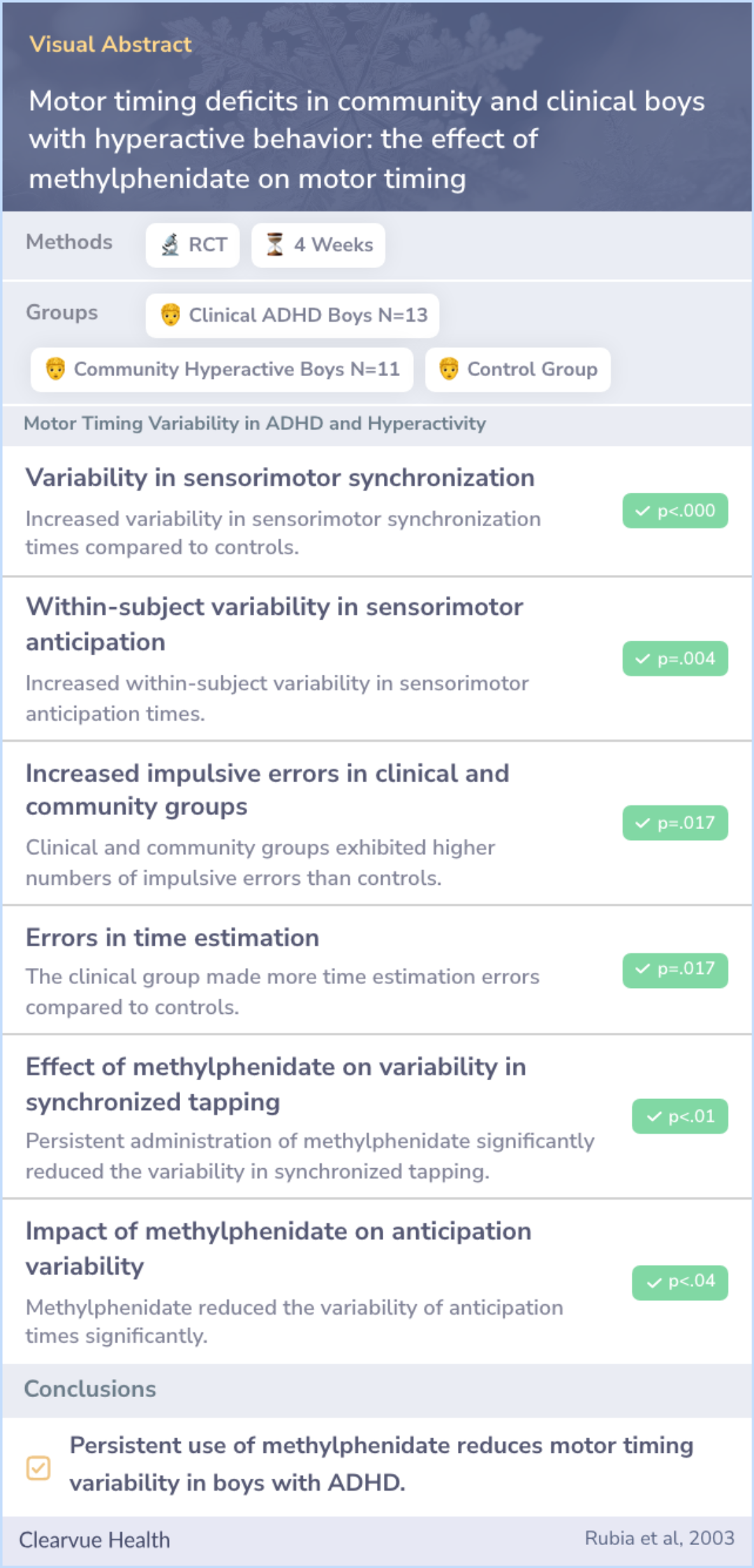This screenshot has height=1568, width=754.
Task: Click the Conclusions section header
Action: click(x=90, y=1389)
